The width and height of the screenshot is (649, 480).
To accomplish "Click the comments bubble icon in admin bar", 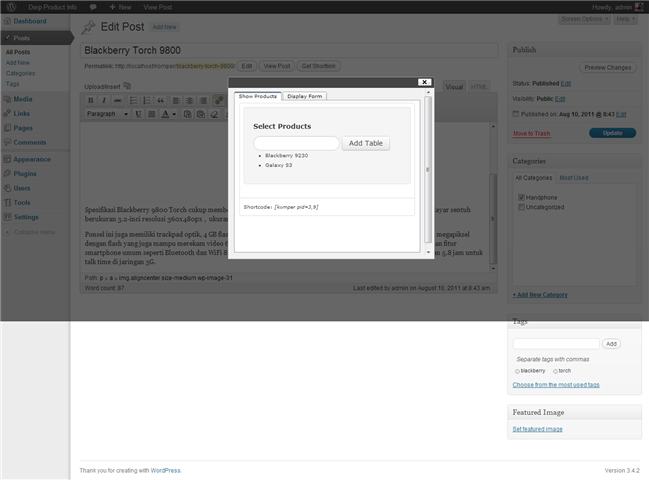I will coord(93,7).
